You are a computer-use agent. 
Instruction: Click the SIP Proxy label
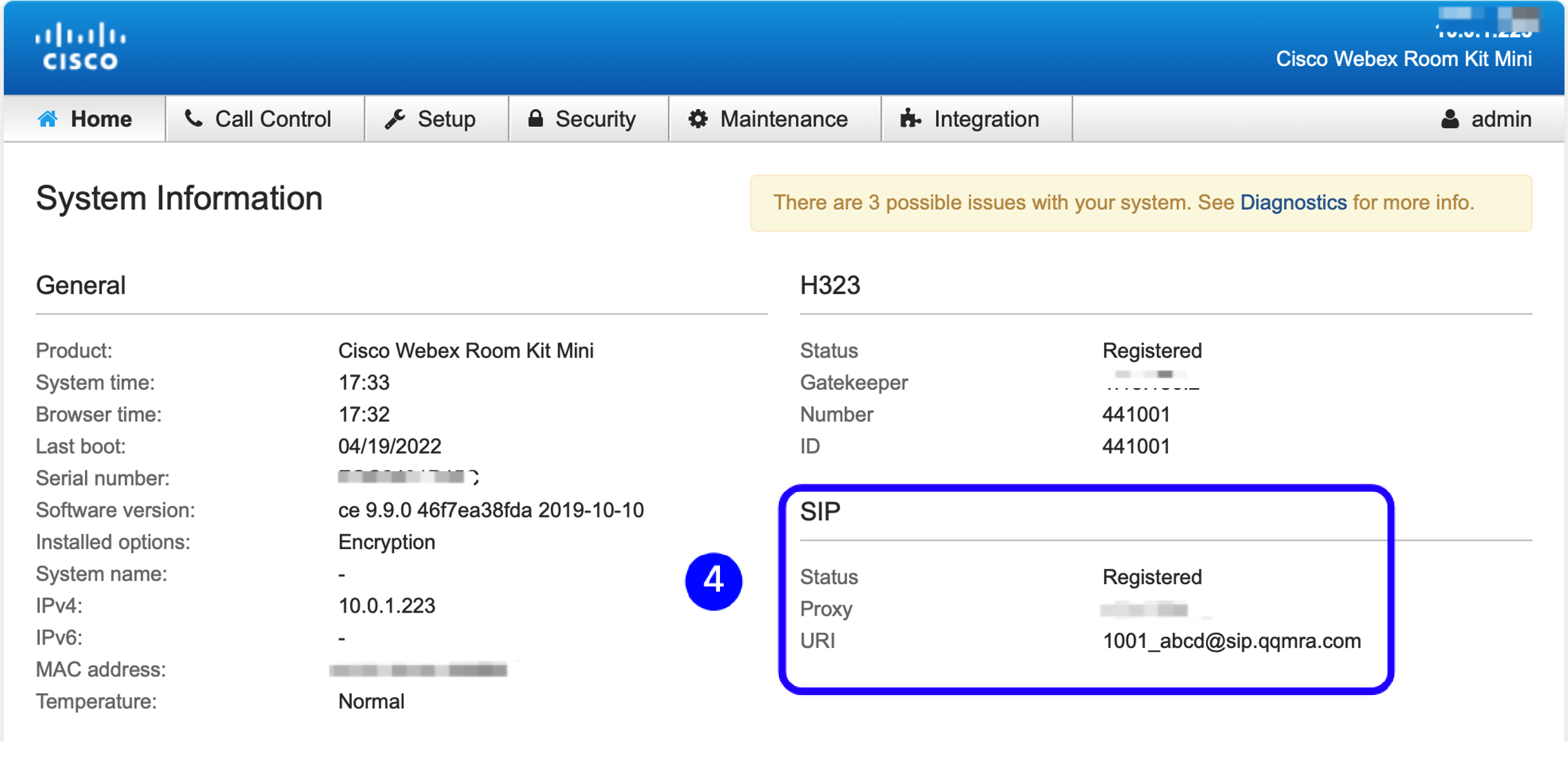click(x=825, y=609)
